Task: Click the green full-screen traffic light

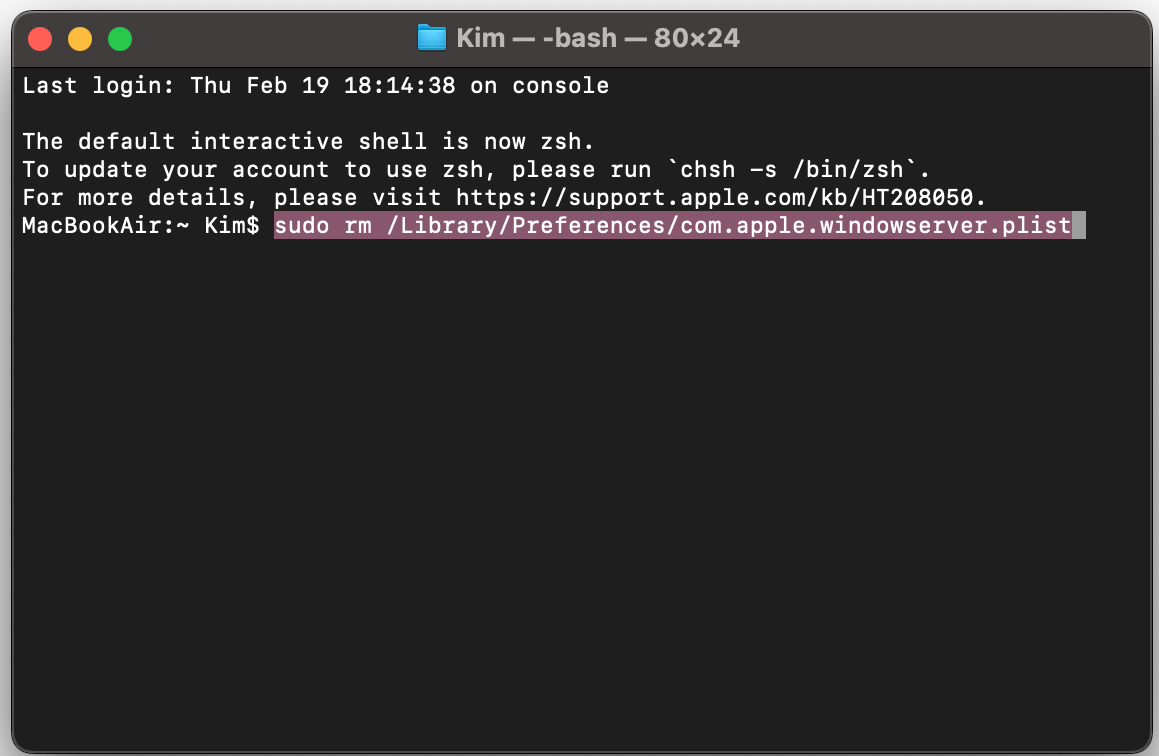Action: click(119, 37)
